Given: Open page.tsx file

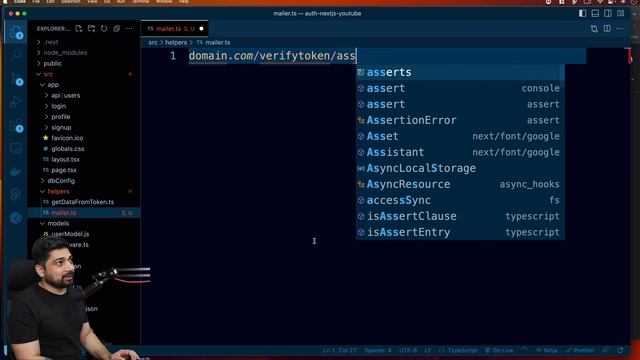Looking at the screenshot, I should (84, 170).
